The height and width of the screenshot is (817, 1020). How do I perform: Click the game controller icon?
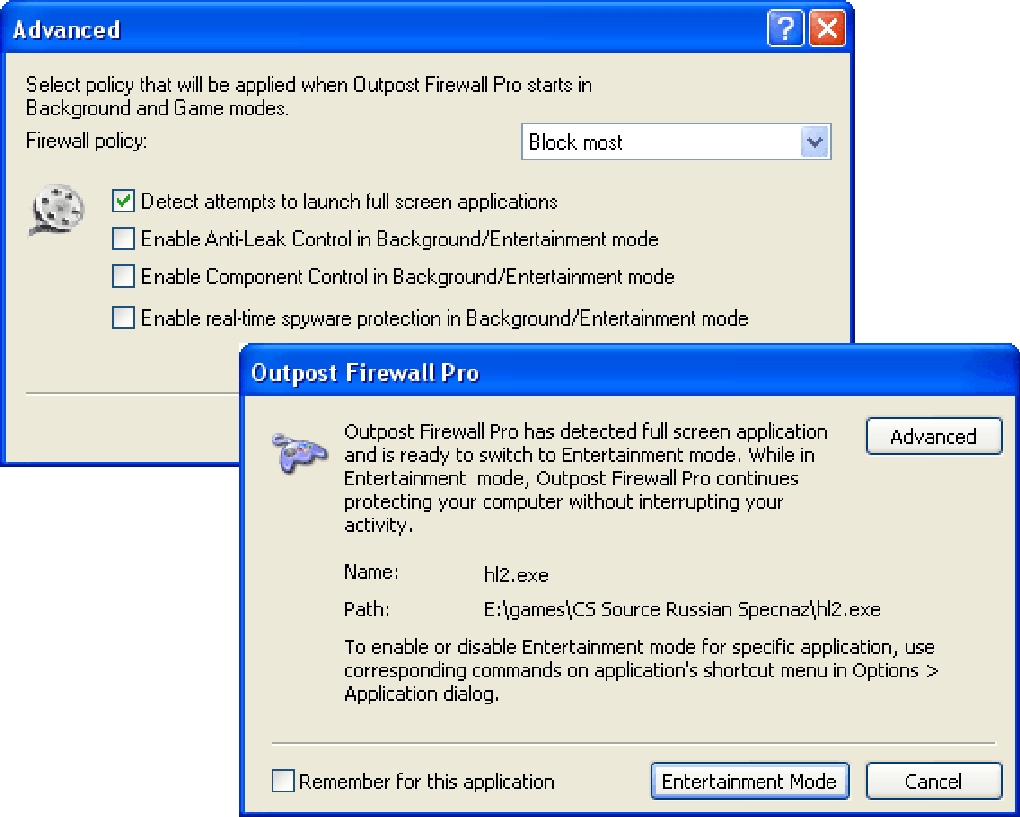[298, 450]
